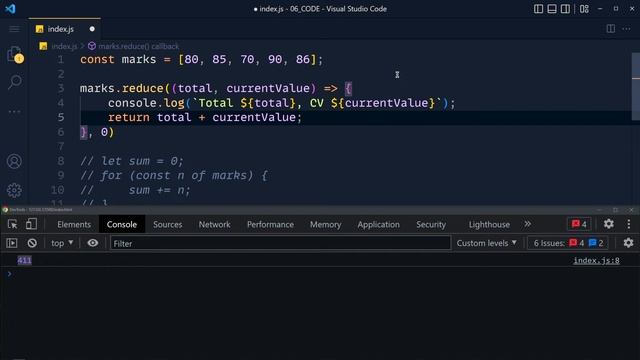Switch to the Lighthouse tab
Image resolution: width=640 pixels, height=360 pixels.
tap(489, 224)
